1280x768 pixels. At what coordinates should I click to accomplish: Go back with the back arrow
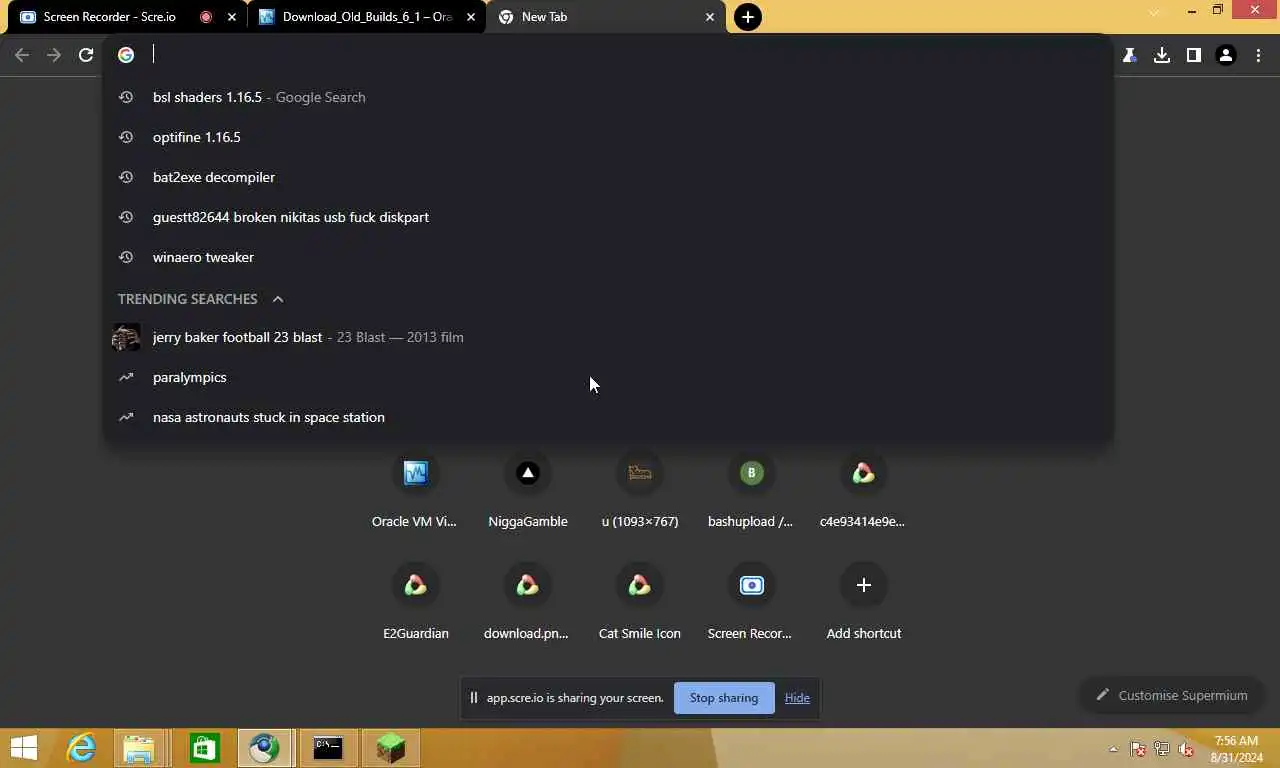pos(22,55)
